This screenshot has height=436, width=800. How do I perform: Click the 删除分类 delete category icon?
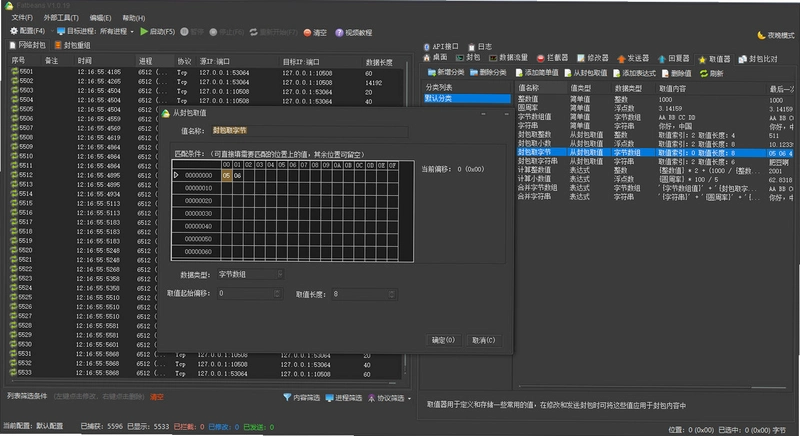[474, 73]
